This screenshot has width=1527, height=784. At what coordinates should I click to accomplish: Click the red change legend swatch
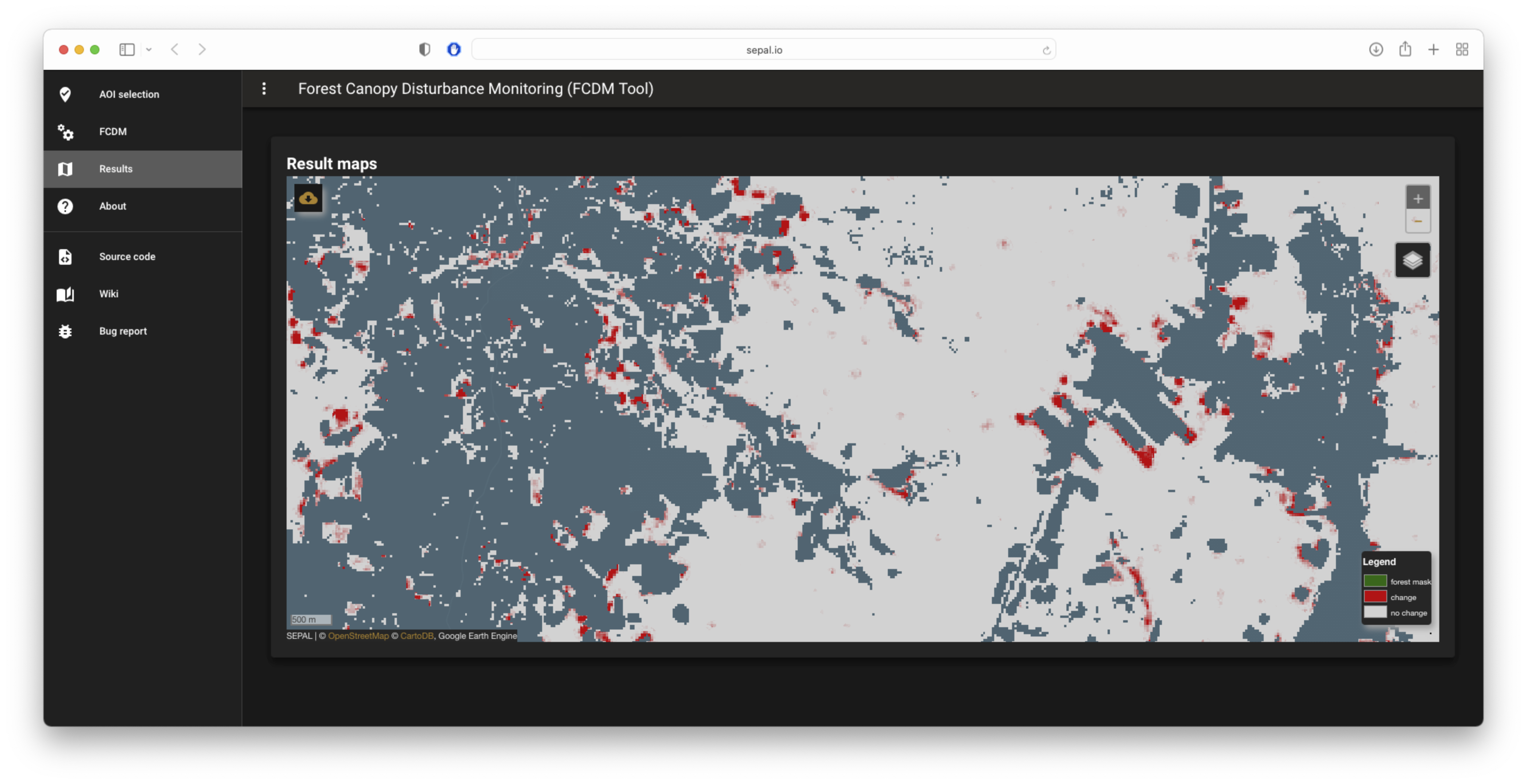[1375, 597]
